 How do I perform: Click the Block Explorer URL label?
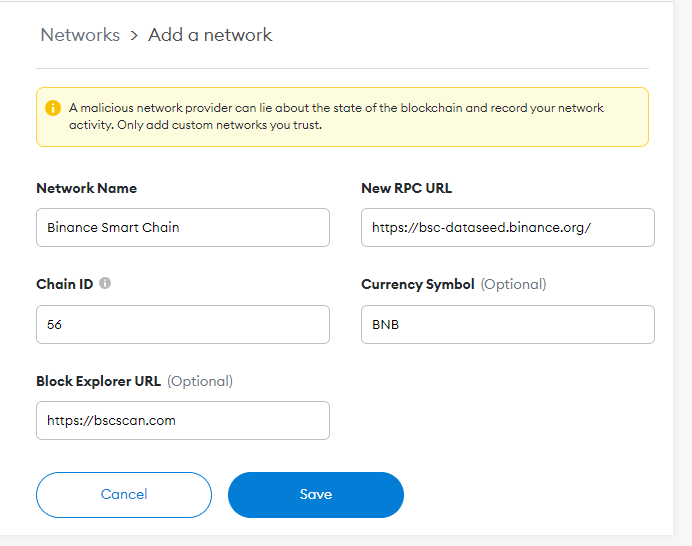click(98, 381)
